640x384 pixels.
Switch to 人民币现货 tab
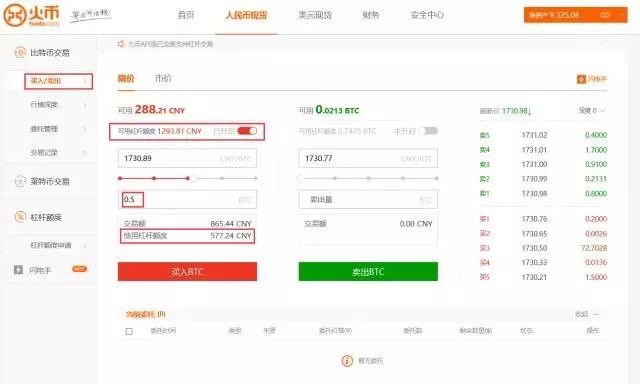tap(246, 16)
